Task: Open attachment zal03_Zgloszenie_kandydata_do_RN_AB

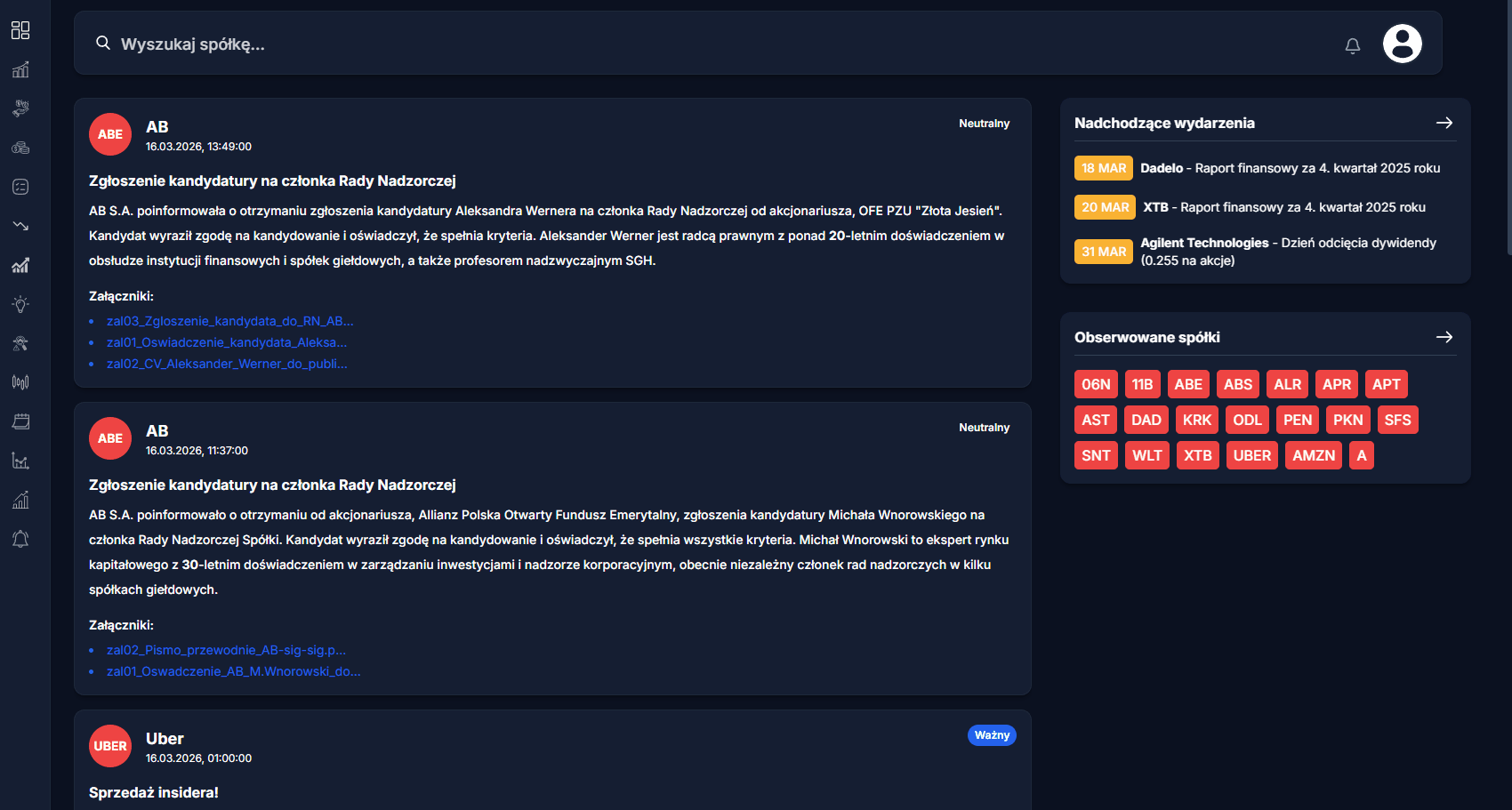Action: [x=229, y=321]
